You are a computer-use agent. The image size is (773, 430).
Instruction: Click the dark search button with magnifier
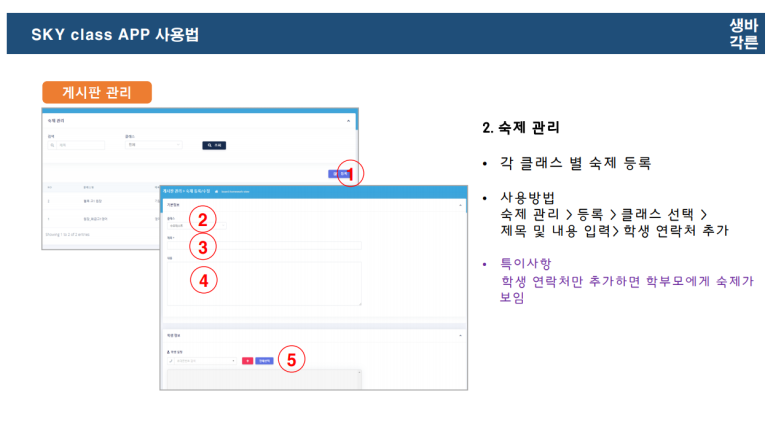tap(214, 145)
